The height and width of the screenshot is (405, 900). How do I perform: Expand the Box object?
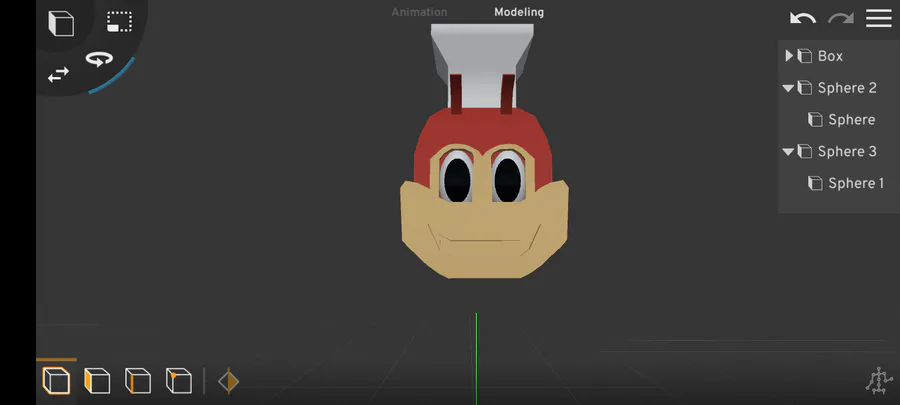(x=789, y=56)
